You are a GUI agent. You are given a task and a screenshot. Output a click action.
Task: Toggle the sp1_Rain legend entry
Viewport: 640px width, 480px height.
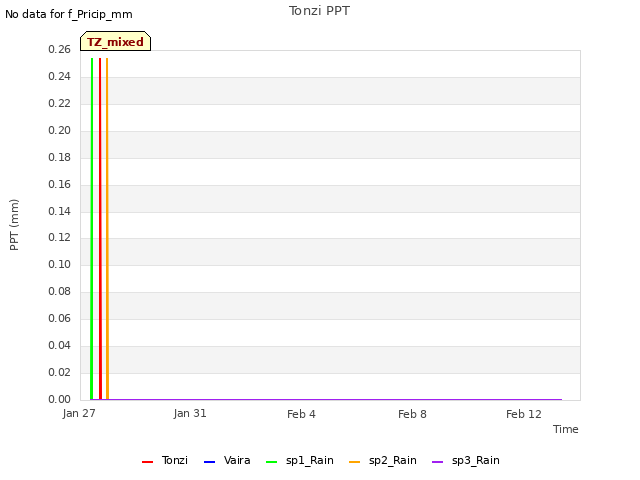coord(300,460)
